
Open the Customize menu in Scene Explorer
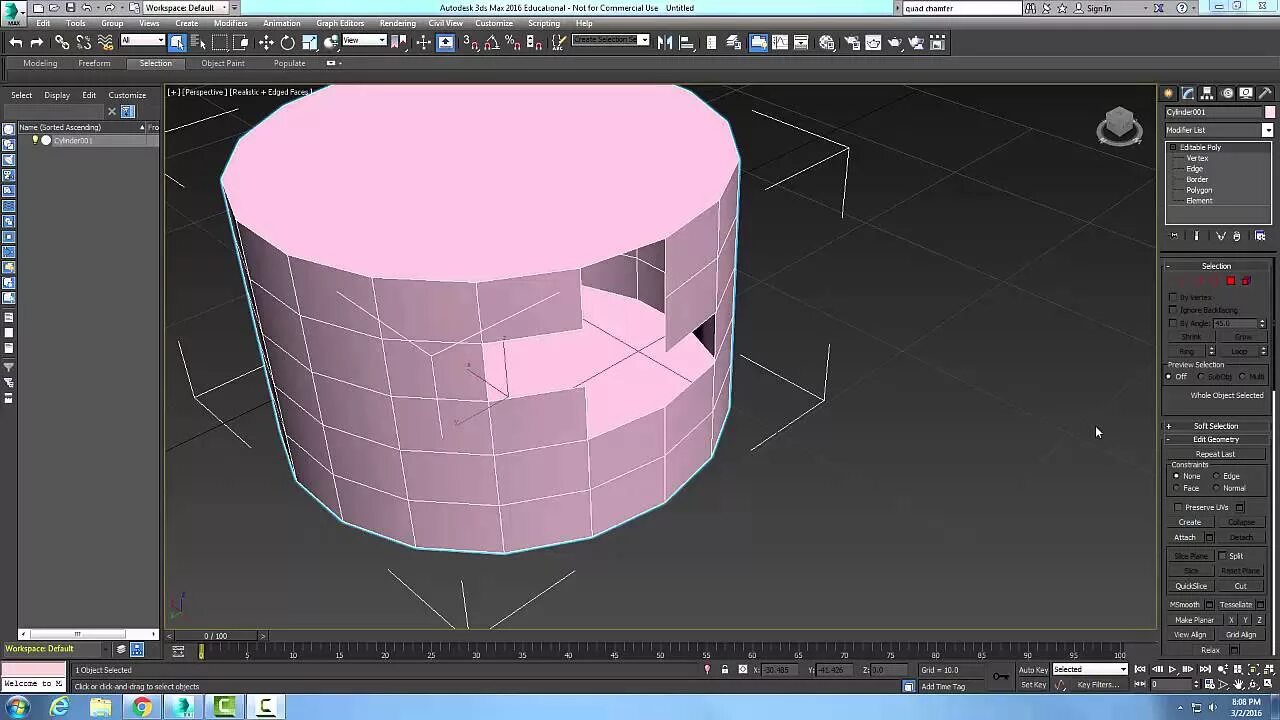point(127,95)
